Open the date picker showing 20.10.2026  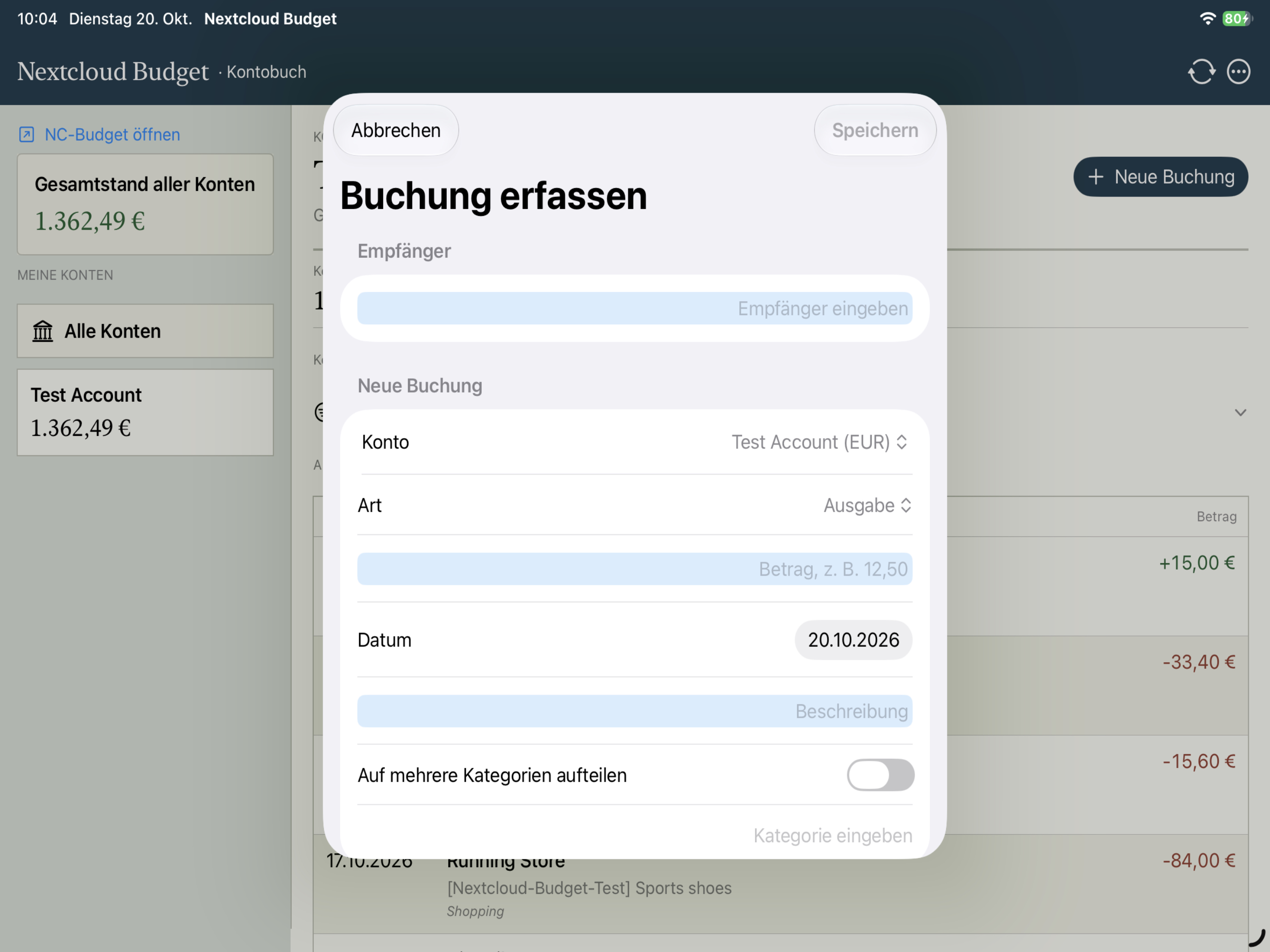(x=853, y=640)
